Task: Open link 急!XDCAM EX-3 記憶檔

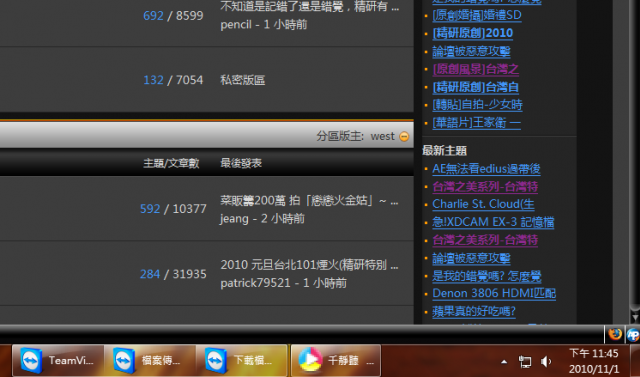Action: pyautogui.click(x=493, y=222)
